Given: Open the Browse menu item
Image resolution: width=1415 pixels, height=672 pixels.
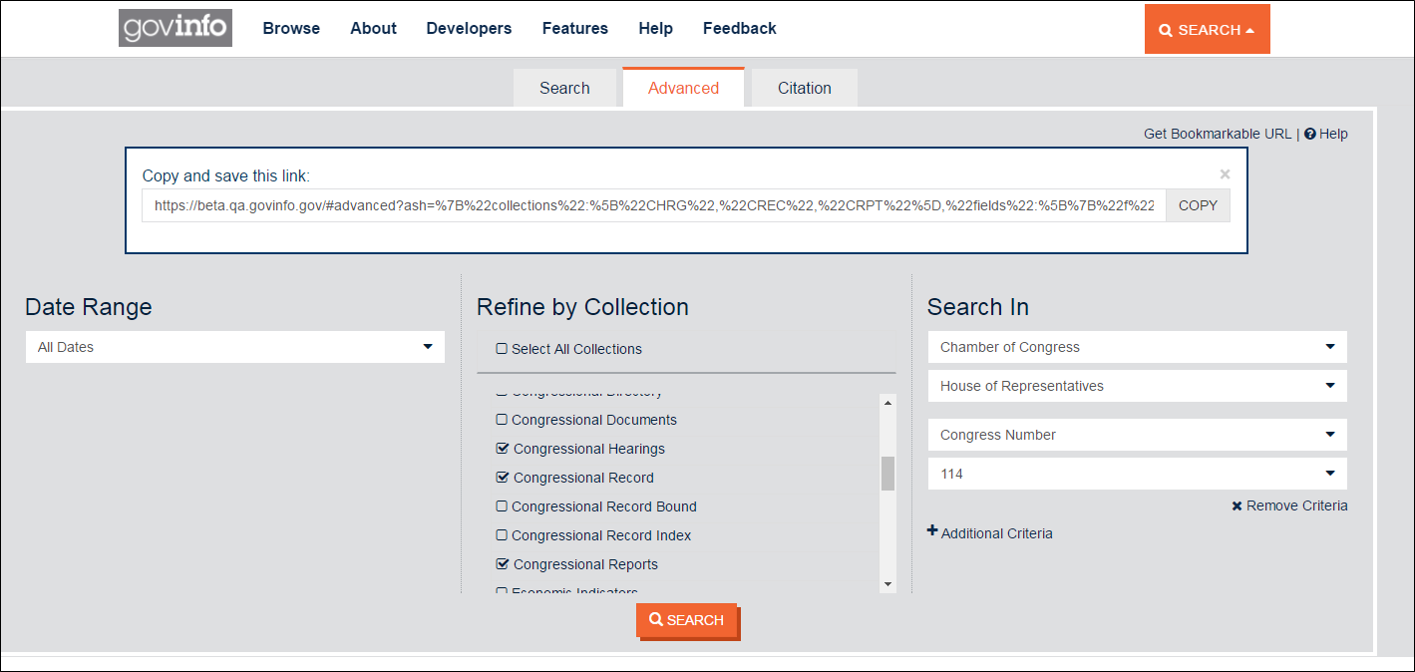Looking at the screenshot, I should click(291, 28).
